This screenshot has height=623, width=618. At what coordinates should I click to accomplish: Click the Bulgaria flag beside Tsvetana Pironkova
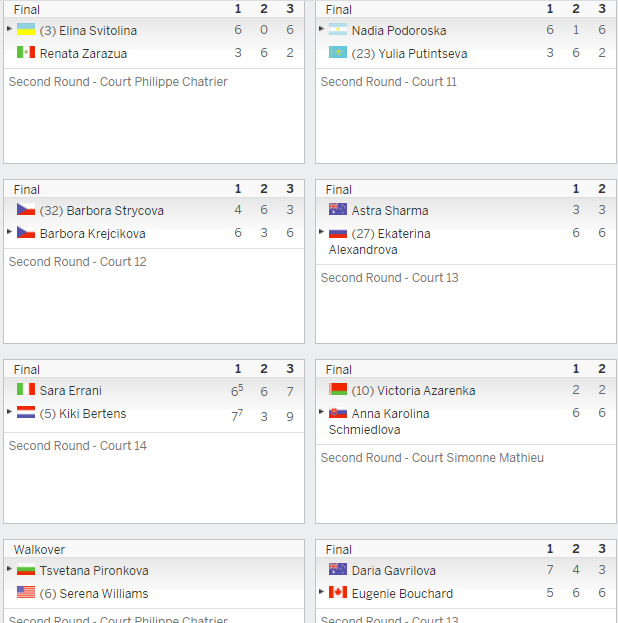pyautogui.click(x=26, y=570)
